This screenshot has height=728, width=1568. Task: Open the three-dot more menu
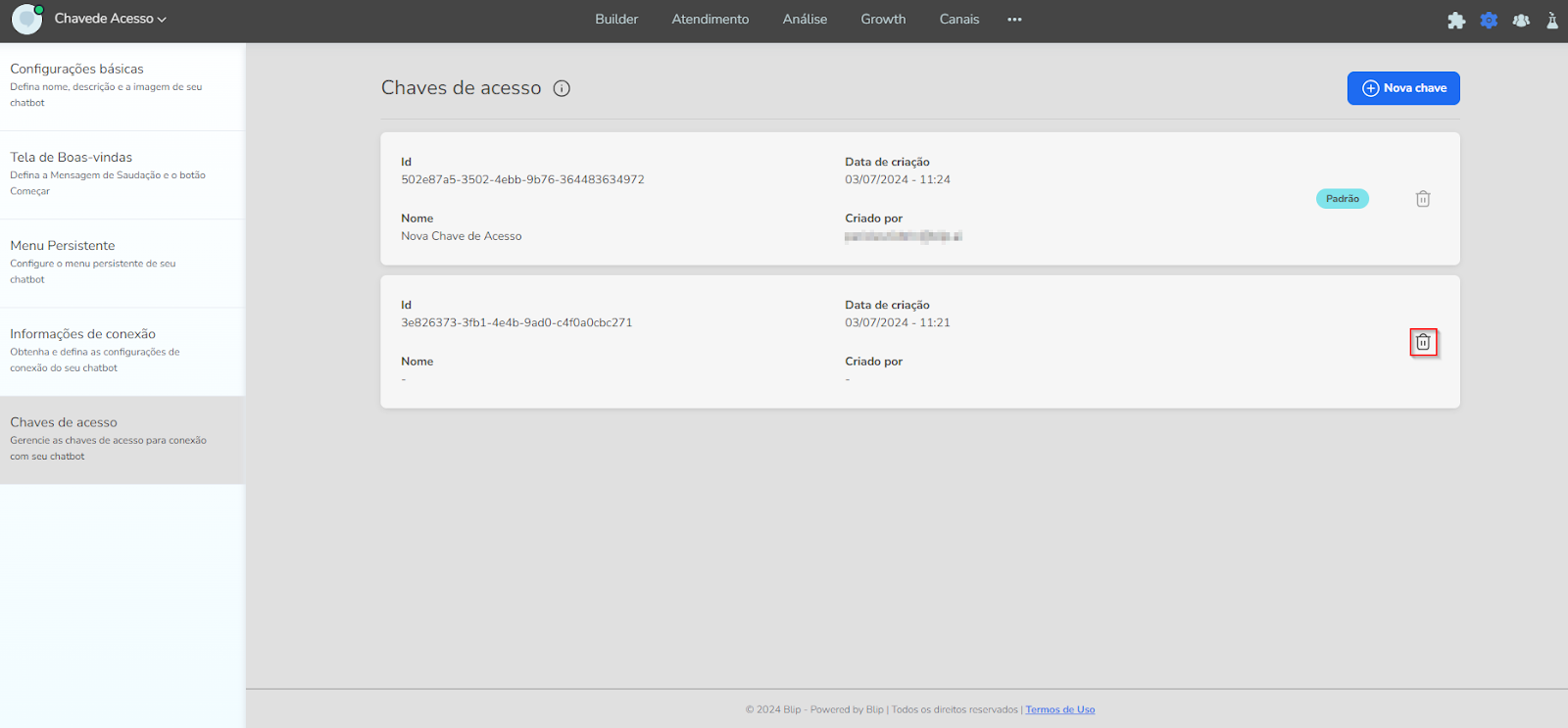tap(1014, 20)
